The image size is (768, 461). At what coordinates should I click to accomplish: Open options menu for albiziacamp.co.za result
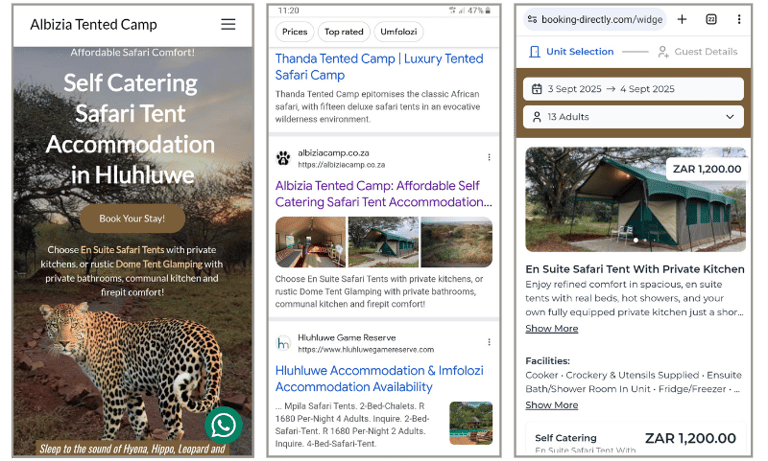click(489, 157)
